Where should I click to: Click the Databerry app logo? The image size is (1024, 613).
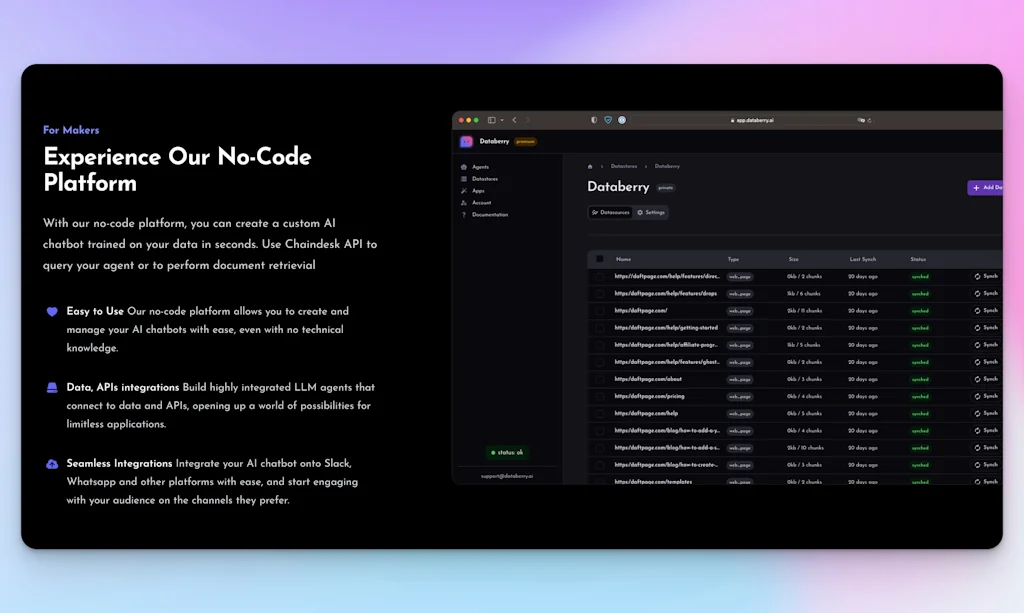[466, 141]
